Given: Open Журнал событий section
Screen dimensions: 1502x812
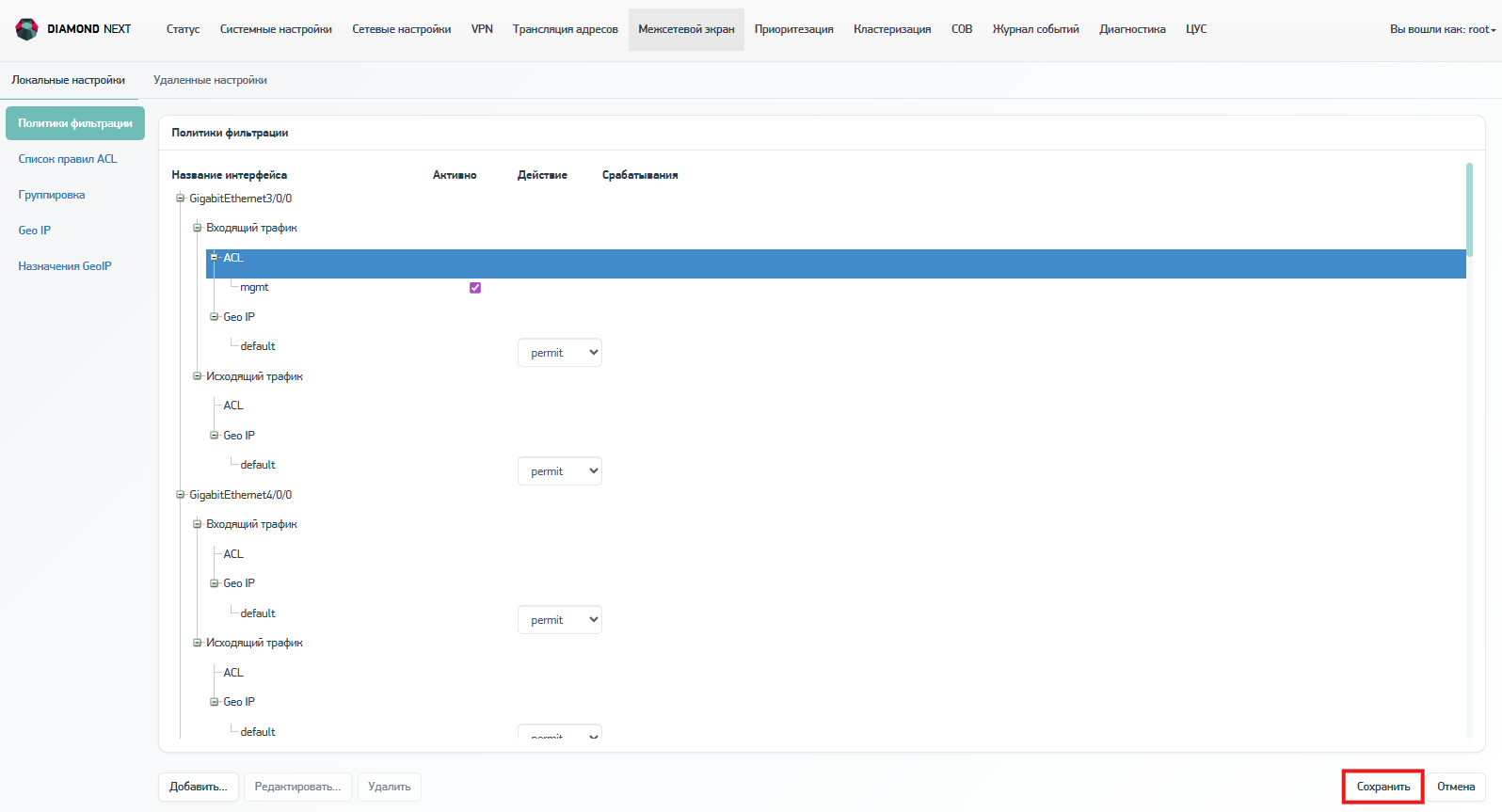Looking at the screenshot, I should coord(1035,29).
